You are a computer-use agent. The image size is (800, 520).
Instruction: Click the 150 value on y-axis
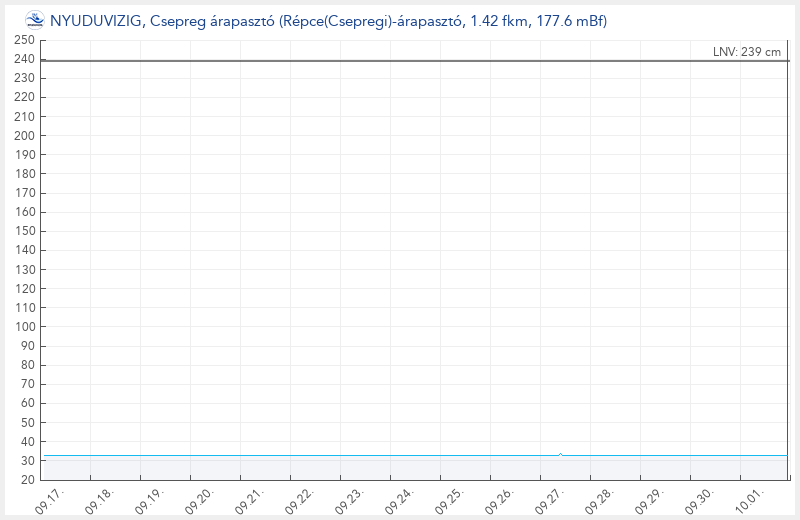(x=25, y=231)
